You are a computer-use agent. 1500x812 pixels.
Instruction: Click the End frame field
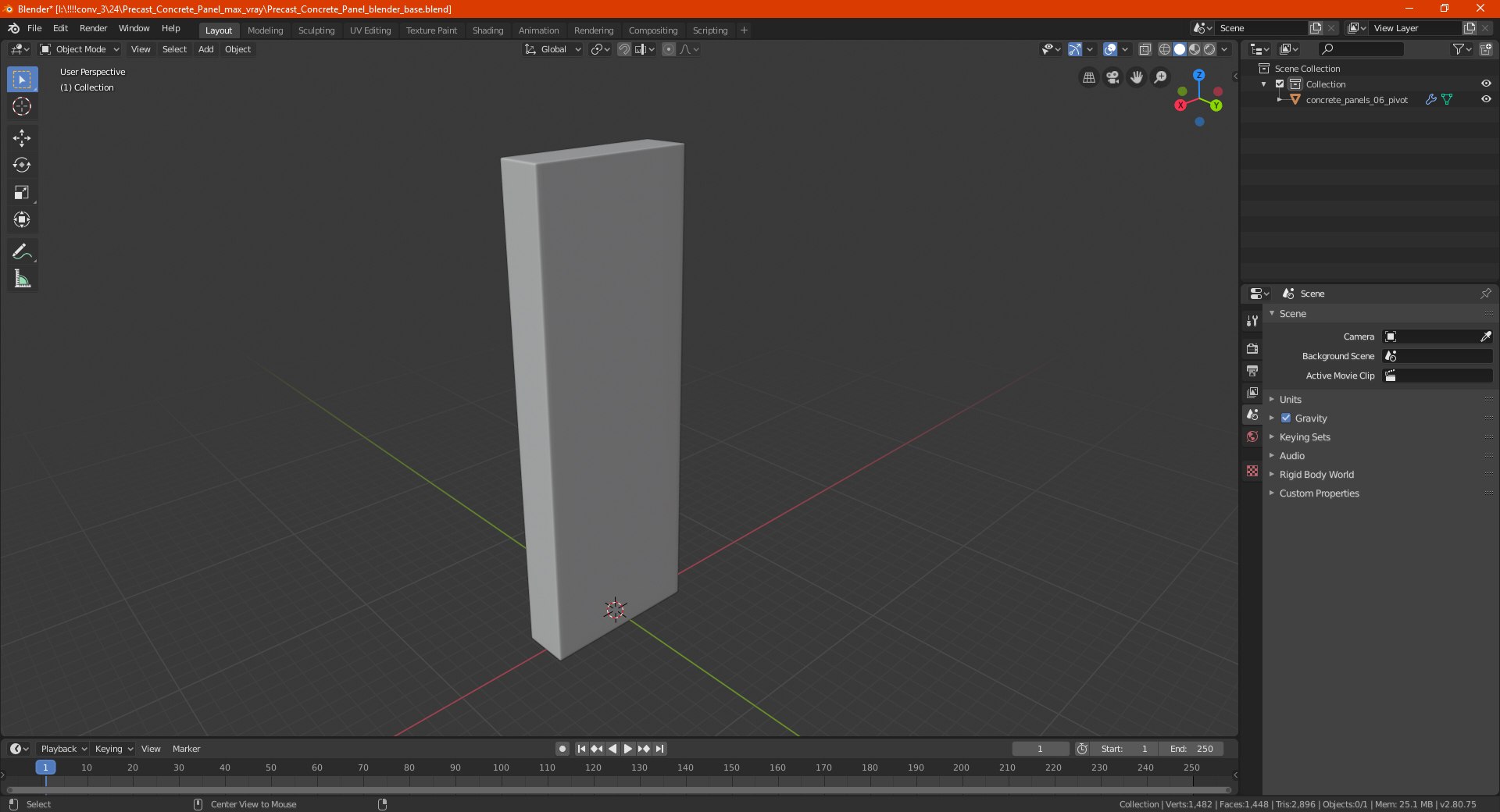click(1191, 749)
